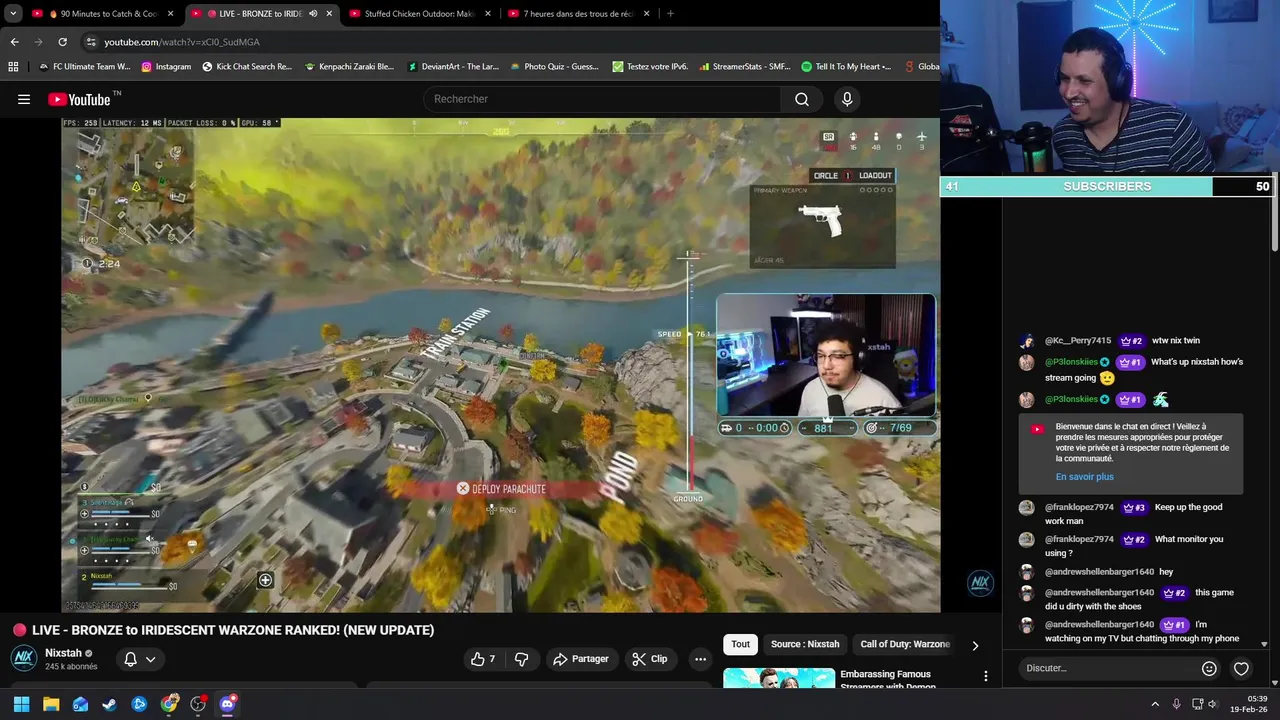The width and height of the screenshot is (1280, 720).
Task: Like the video with thumbs up
Action: pyautogui.click(x=484, y=659)
